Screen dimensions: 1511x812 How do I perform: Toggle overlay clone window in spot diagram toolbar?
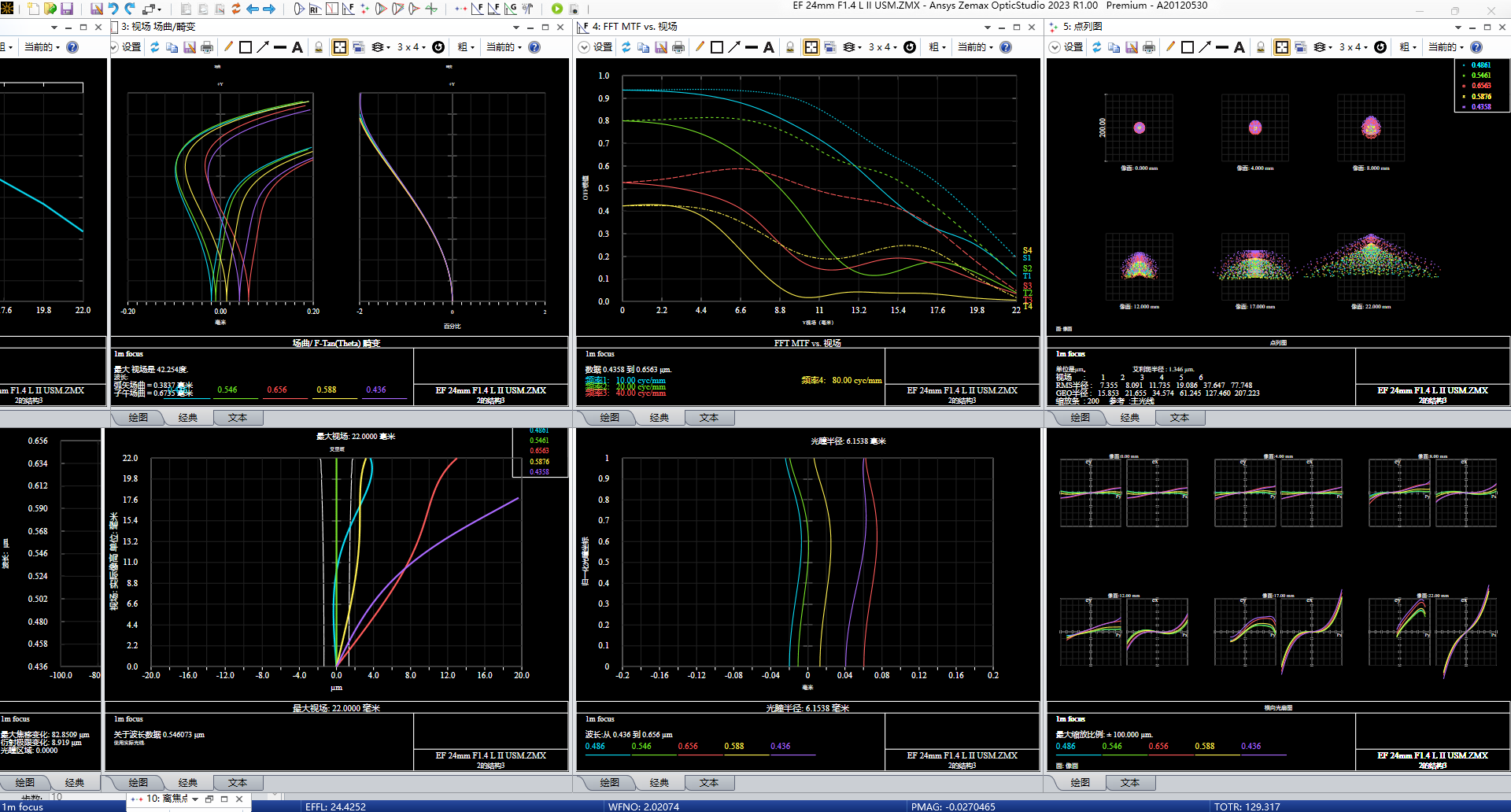[x=1301, y=47]
